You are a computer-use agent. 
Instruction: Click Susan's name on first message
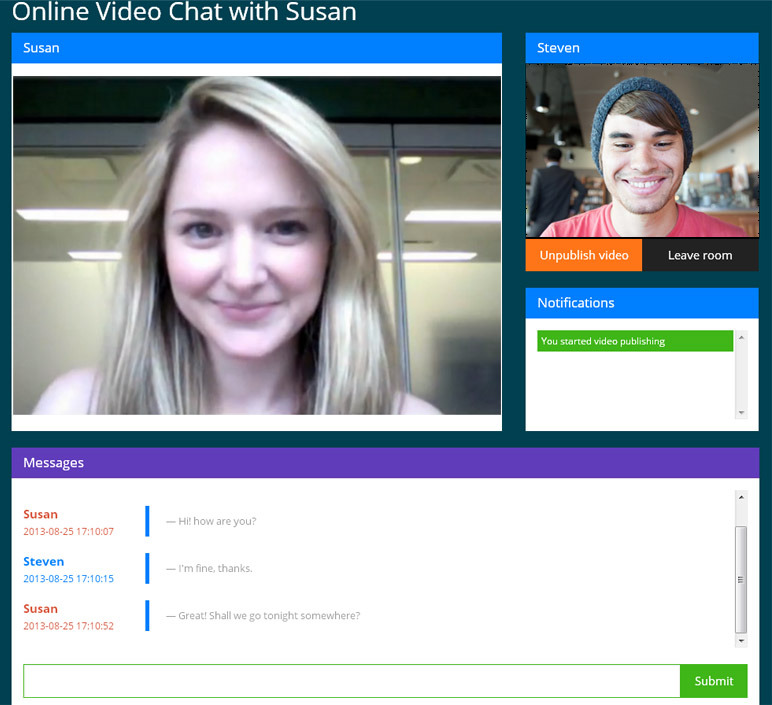41,514
